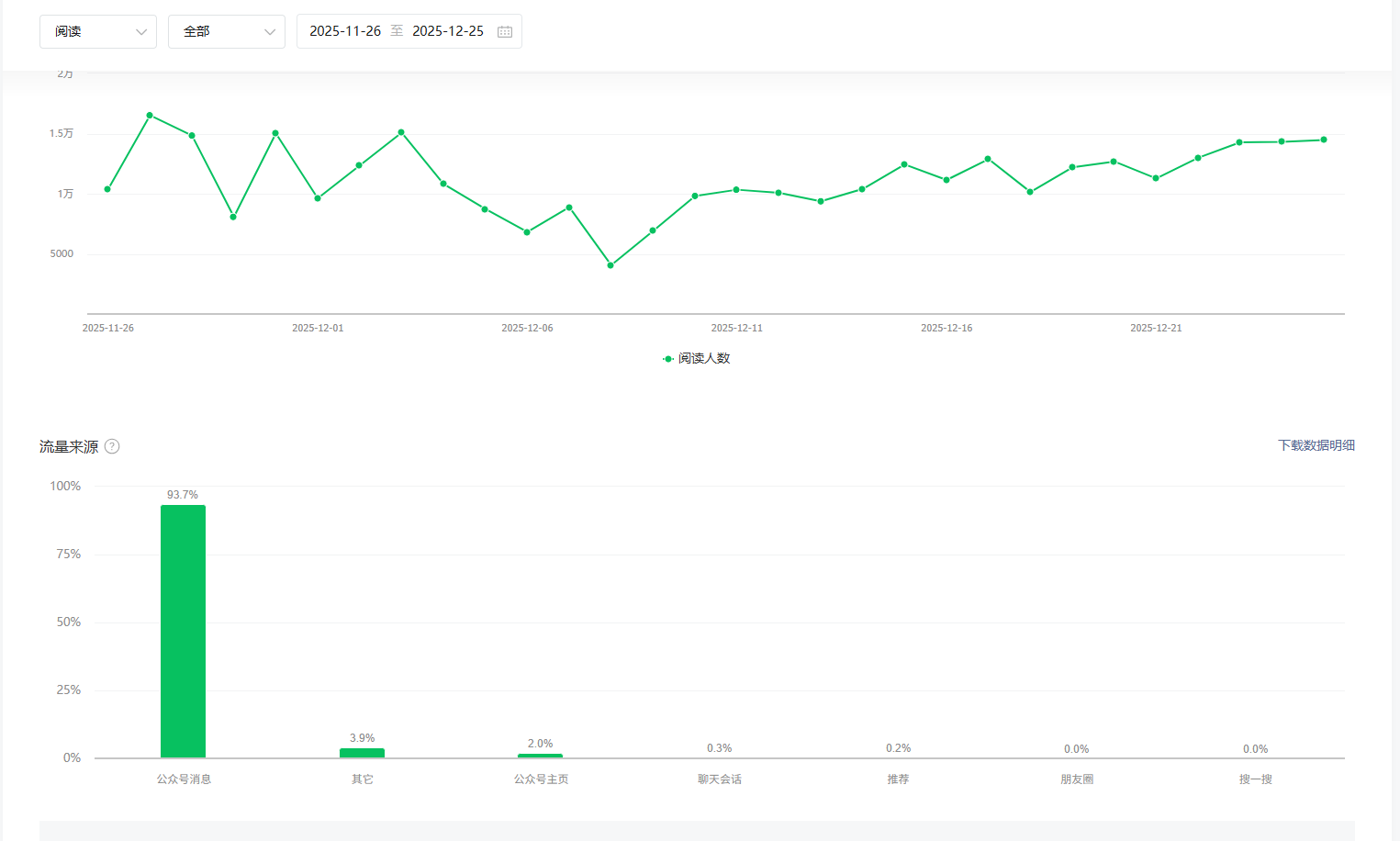Toggle the 阅读人数 legend series
The image size is (1400, 841).
point(697,359)
